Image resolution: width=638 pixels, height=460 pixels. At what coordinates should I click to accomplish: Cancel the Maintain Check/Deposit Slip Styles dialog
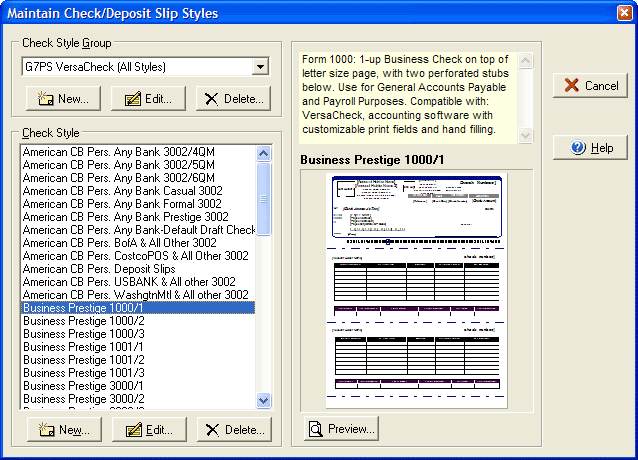tap(590, 86)
